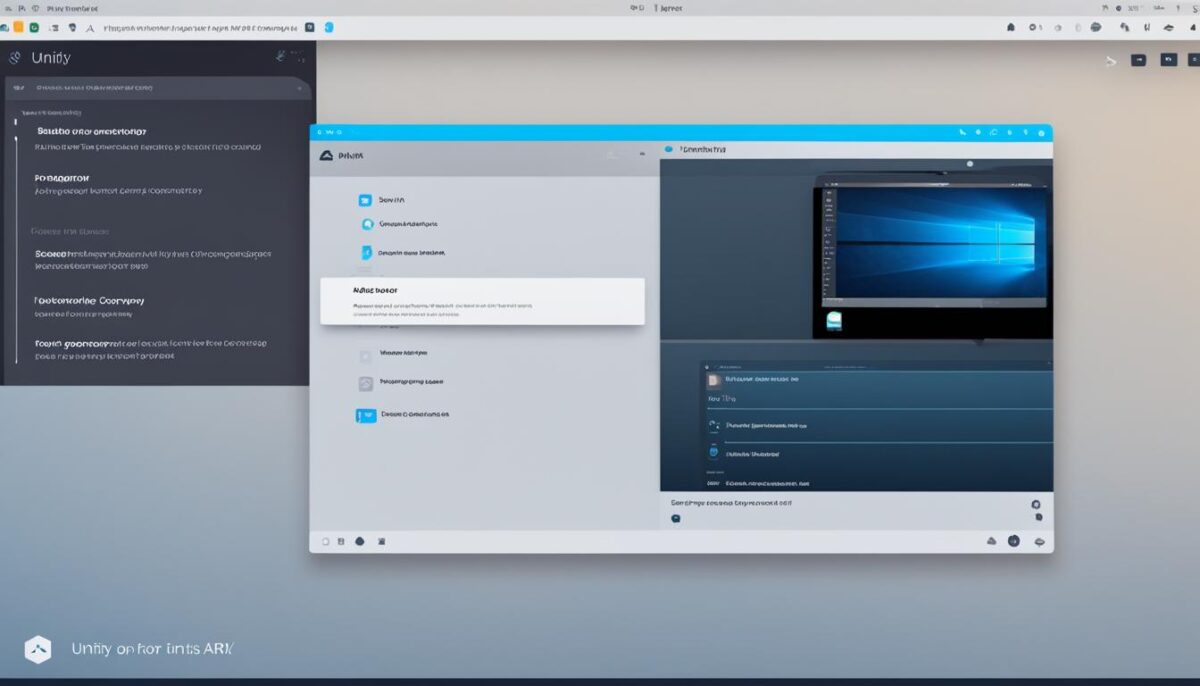Click the document icon in the dark preview list
This screenshot has height=686, width=1200.
point(714,380)
